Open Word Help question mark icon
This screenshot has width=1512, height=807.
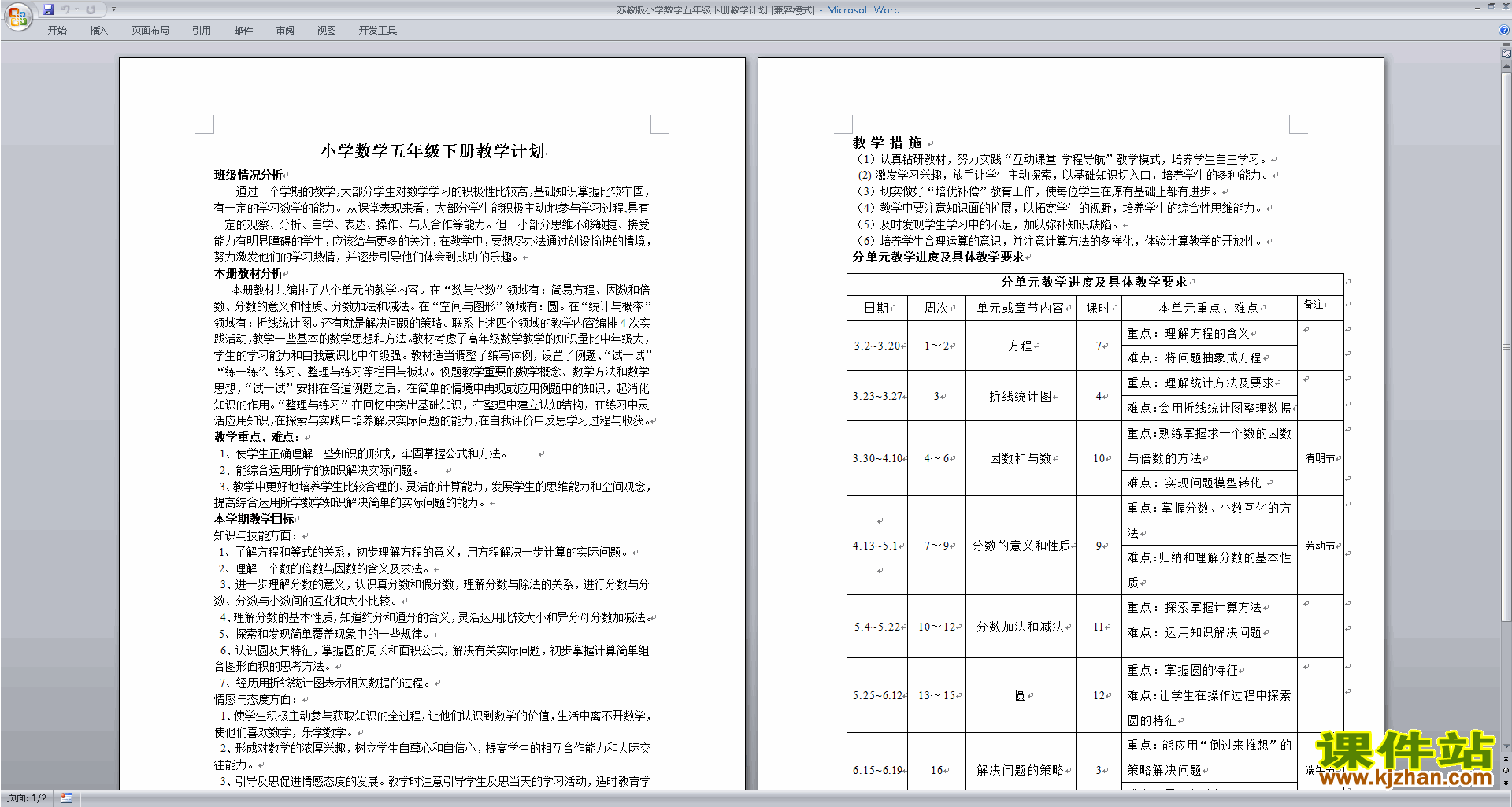click(1504, 31)
